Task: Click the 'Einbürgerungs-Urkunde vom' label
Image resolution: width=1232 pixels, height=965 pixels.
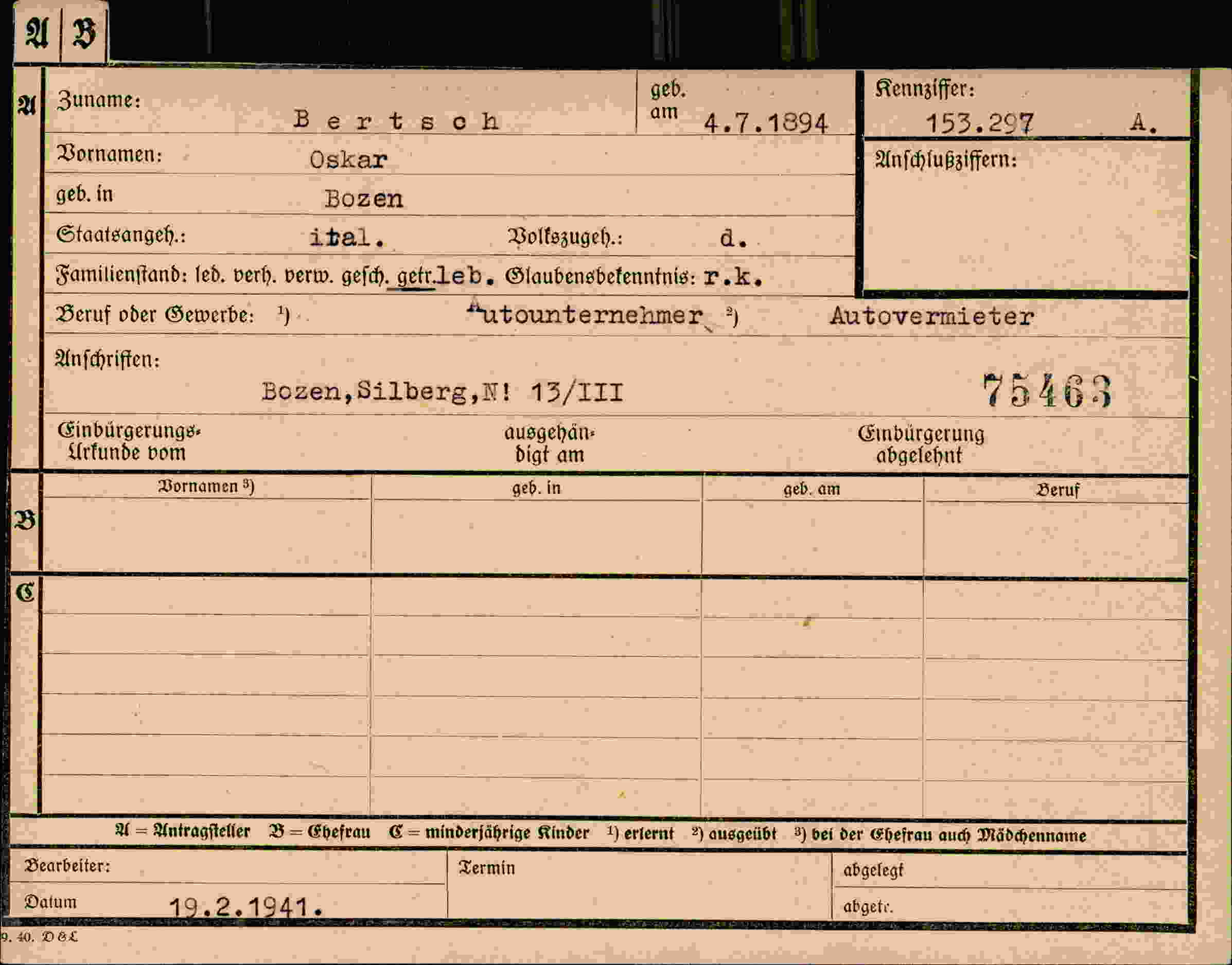Action: point(129,441)
